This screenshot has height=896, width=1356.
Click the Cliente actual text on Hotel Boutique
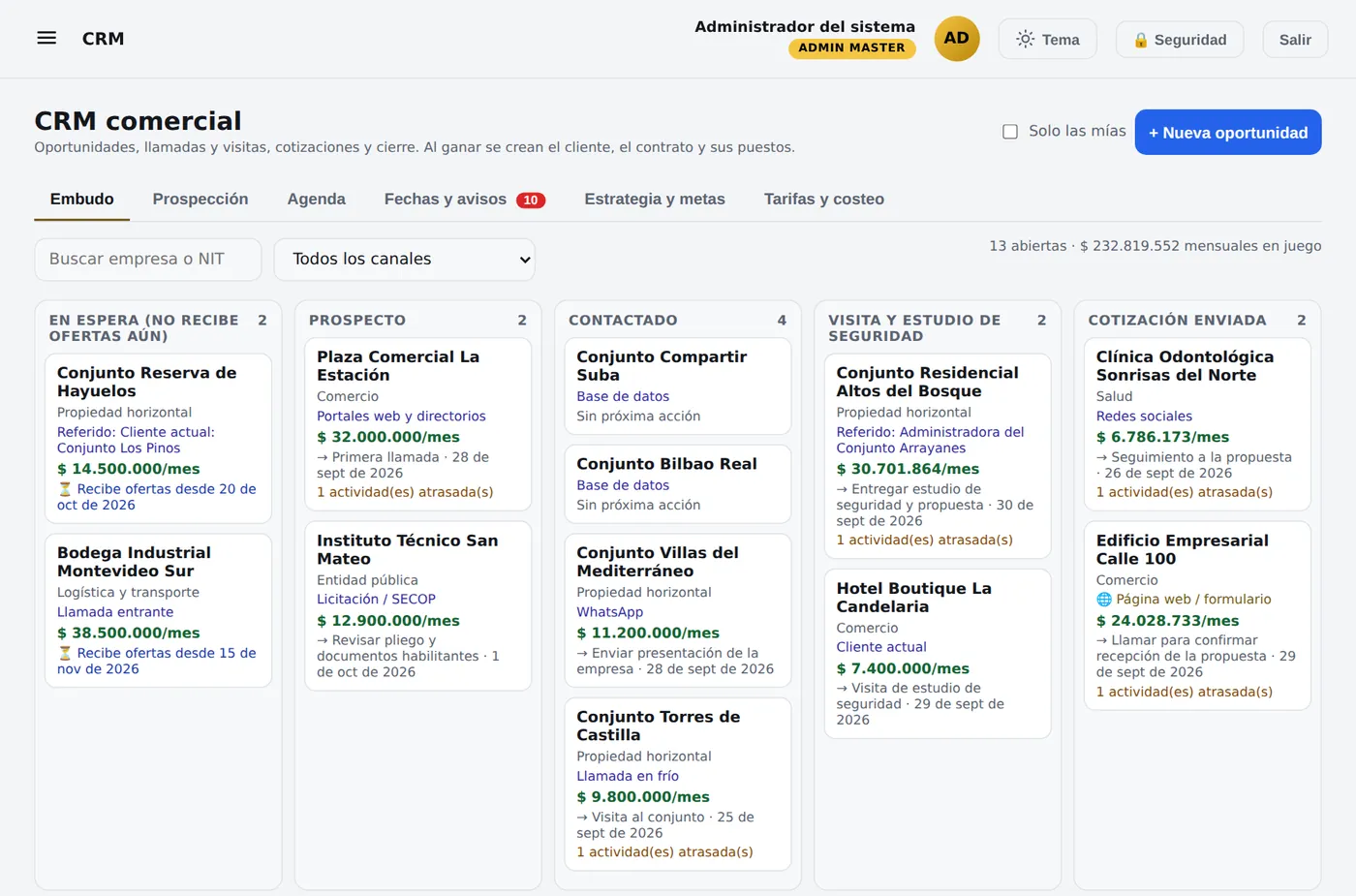[881, 647]
